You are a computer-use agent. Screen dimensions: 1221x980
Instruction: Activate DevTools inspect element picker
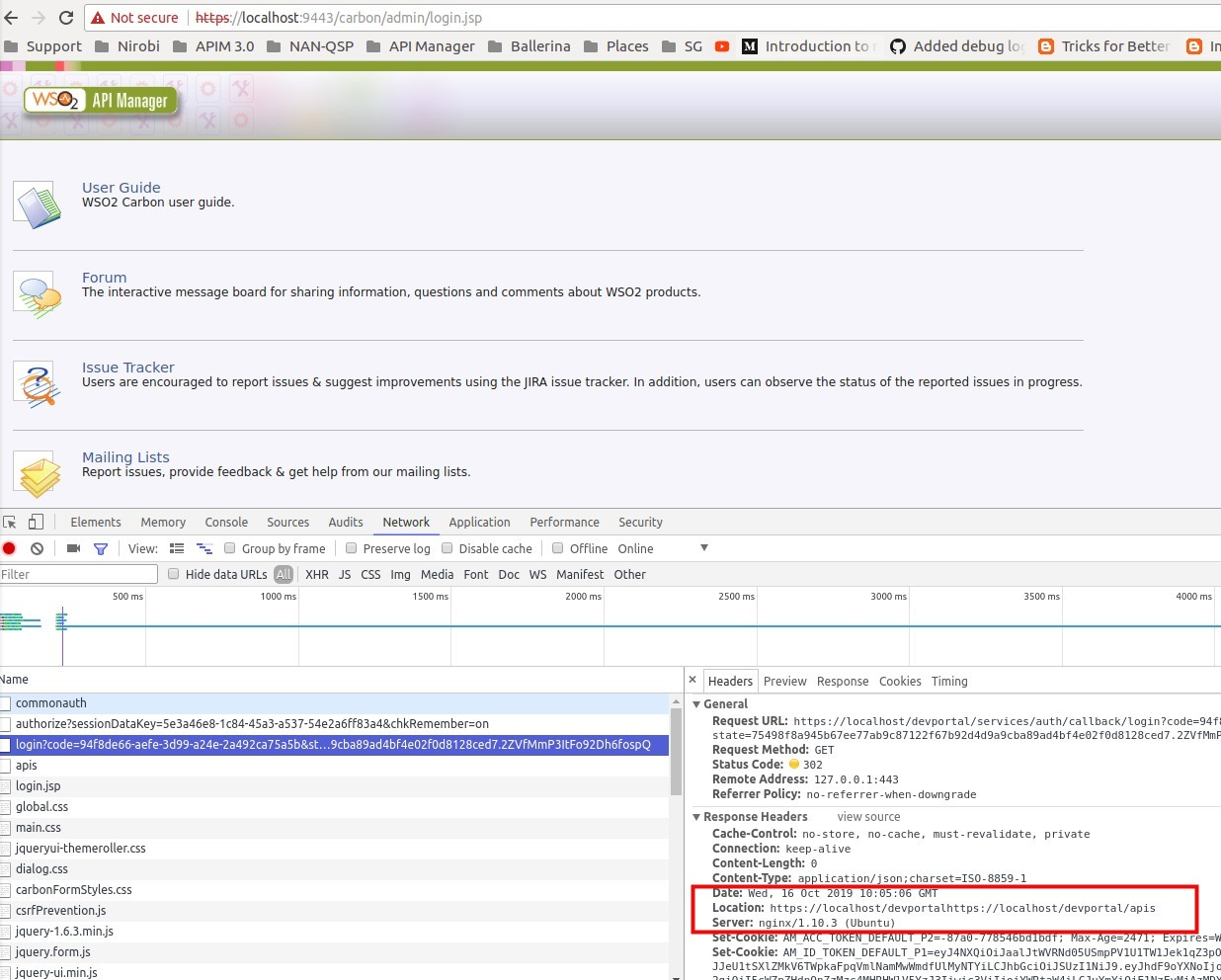10,522
